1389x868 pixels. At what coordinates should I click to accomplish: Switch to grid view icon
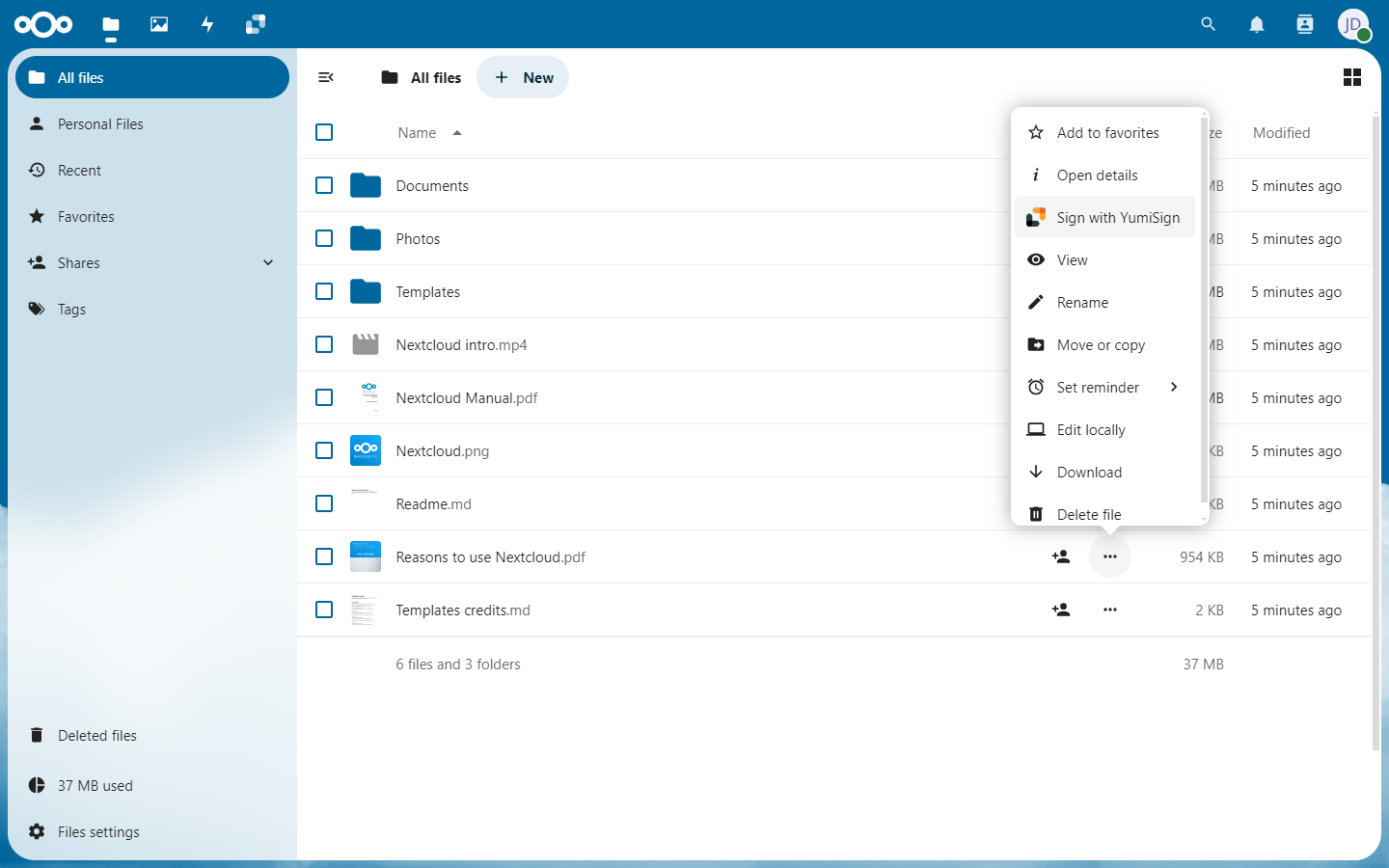coord(1352,77)
